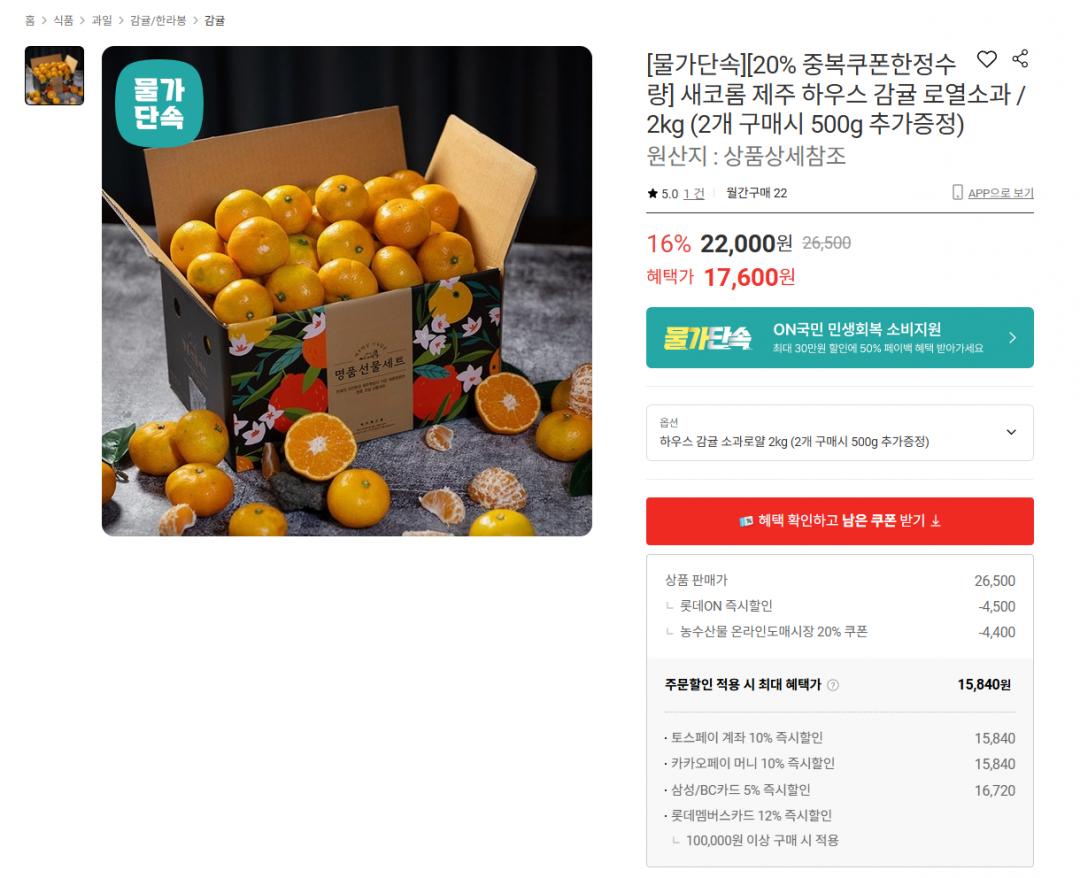1080x878 pixels.
Task: Click the question mark help icon beside 최대 혜택가
Action: pos(833,684)
